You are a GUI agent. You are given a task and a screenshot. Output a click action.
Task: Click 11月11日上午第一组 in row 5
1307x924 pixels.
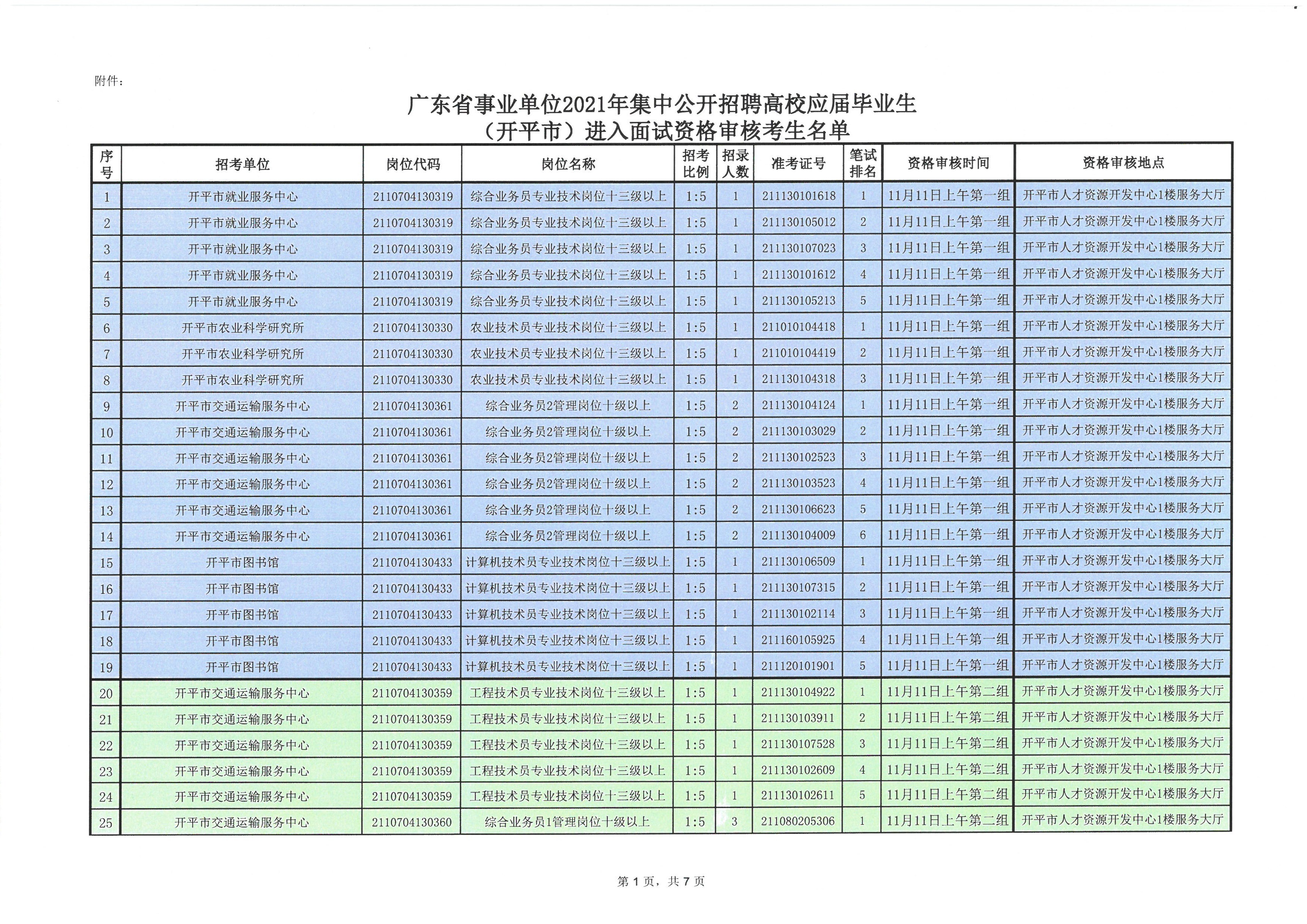948,300
